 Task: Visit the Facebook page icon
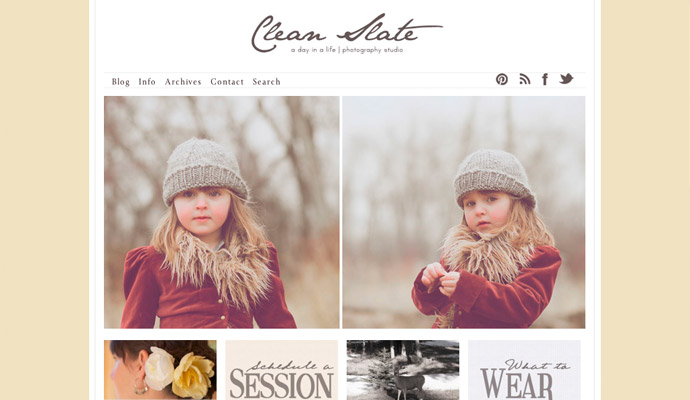(545, 79)
